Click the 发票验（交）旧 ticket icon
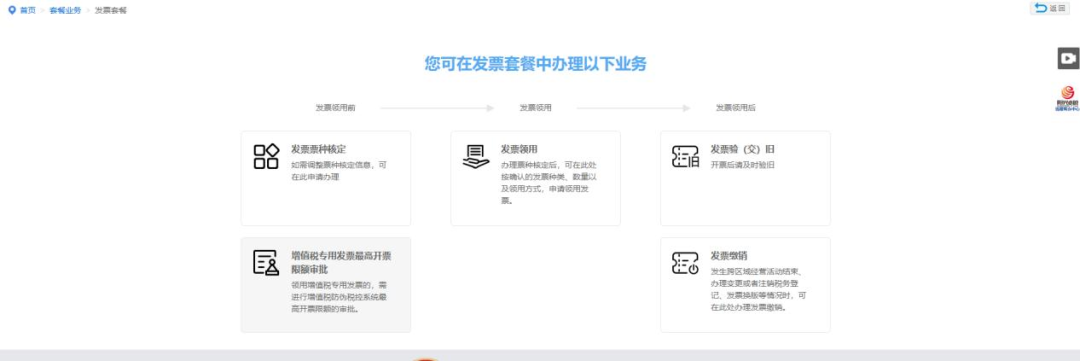1080x361 pixels. [x=685, y=156]
